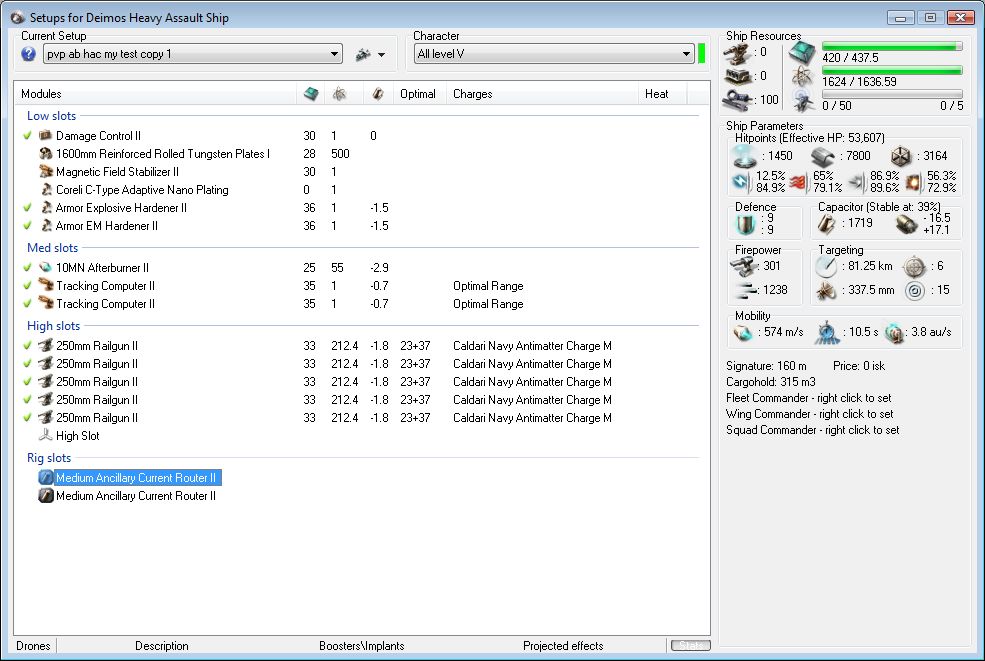Toggle the second Tracking Computer II checkmark
985x661 pixels.
pos(27,303)
